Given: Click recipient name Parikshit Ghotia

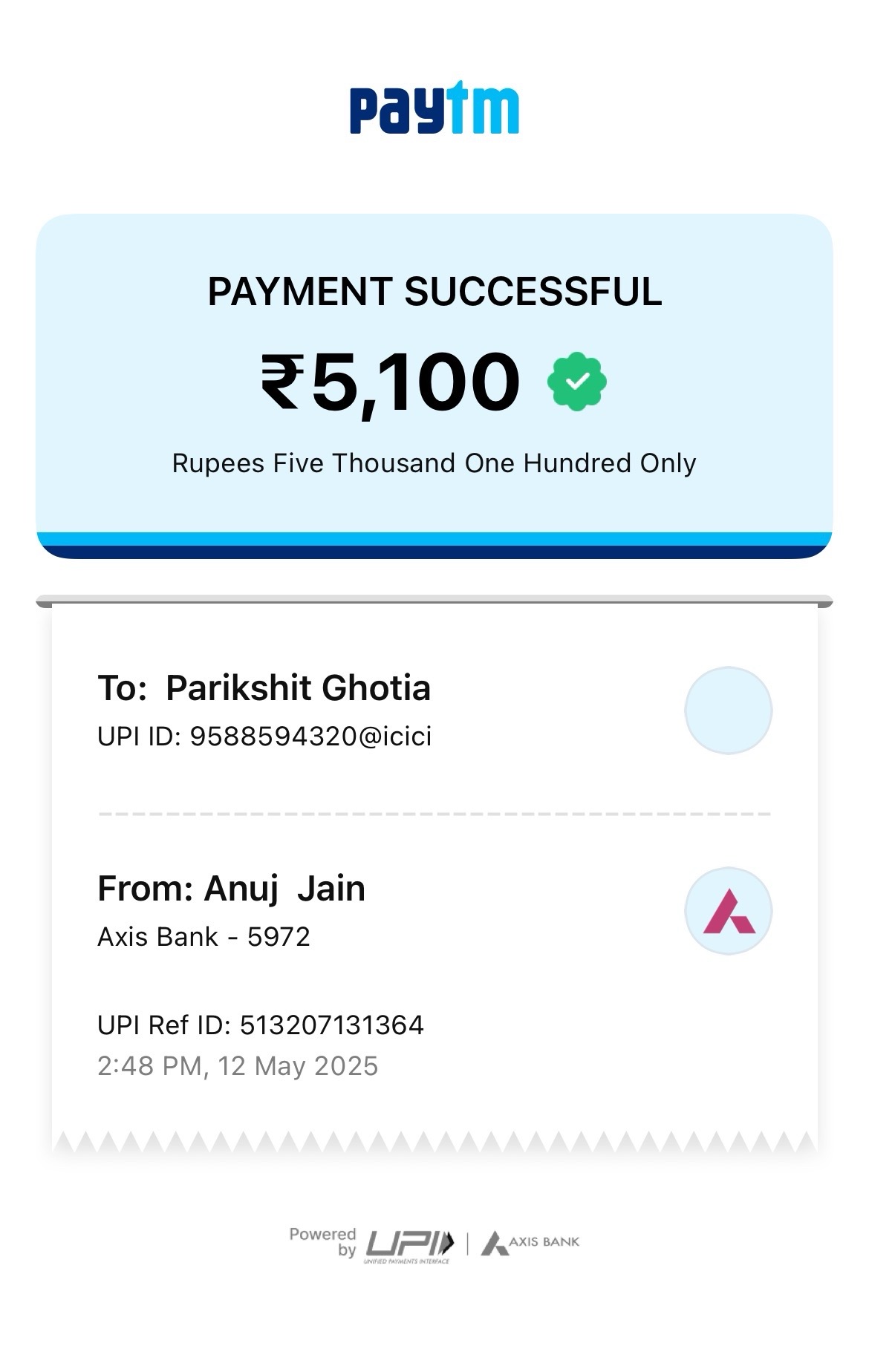Looking at the screenshot, I should tap(298, 687).
